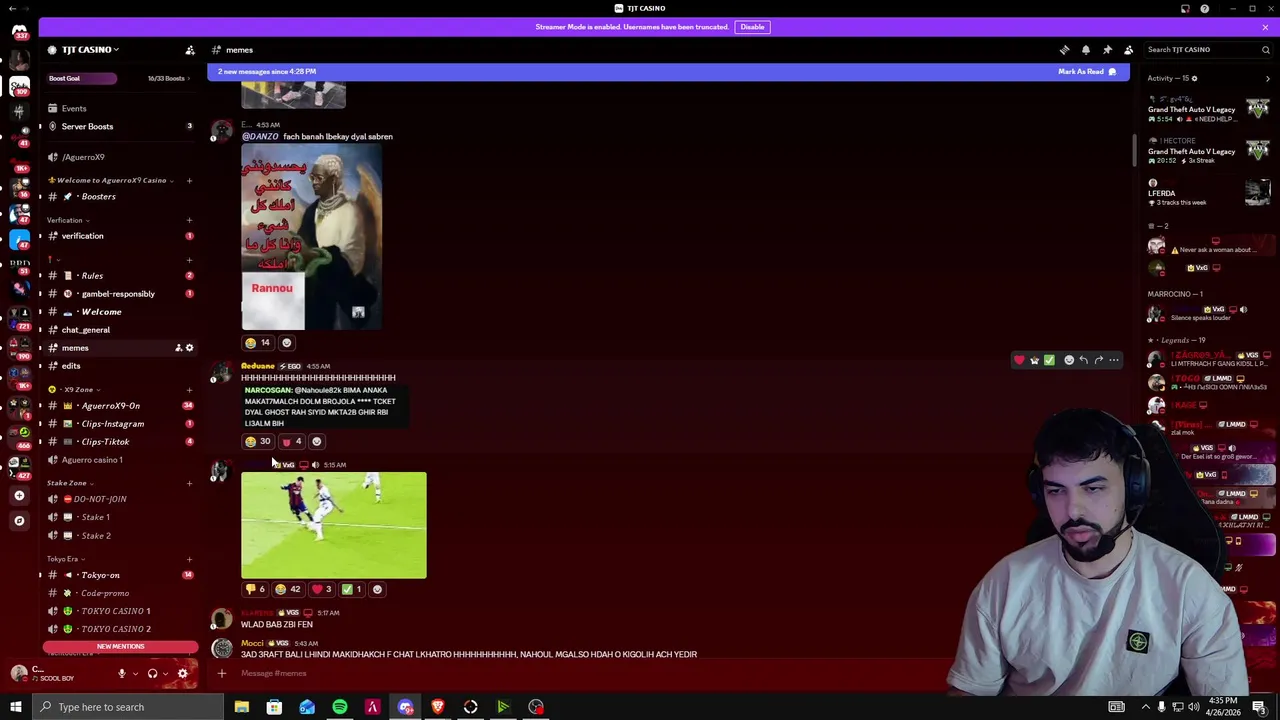Click the Search TJT CASINO field
Viewport: 1280px width, 720px height.
pyautogui.click(x=1208, y=50)
